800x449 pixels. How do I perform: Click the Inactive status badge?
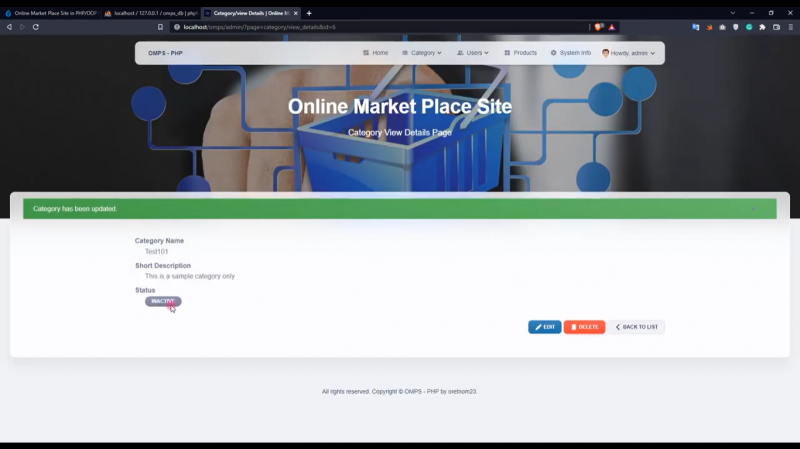pyautogui.click(x=163, y=301)
